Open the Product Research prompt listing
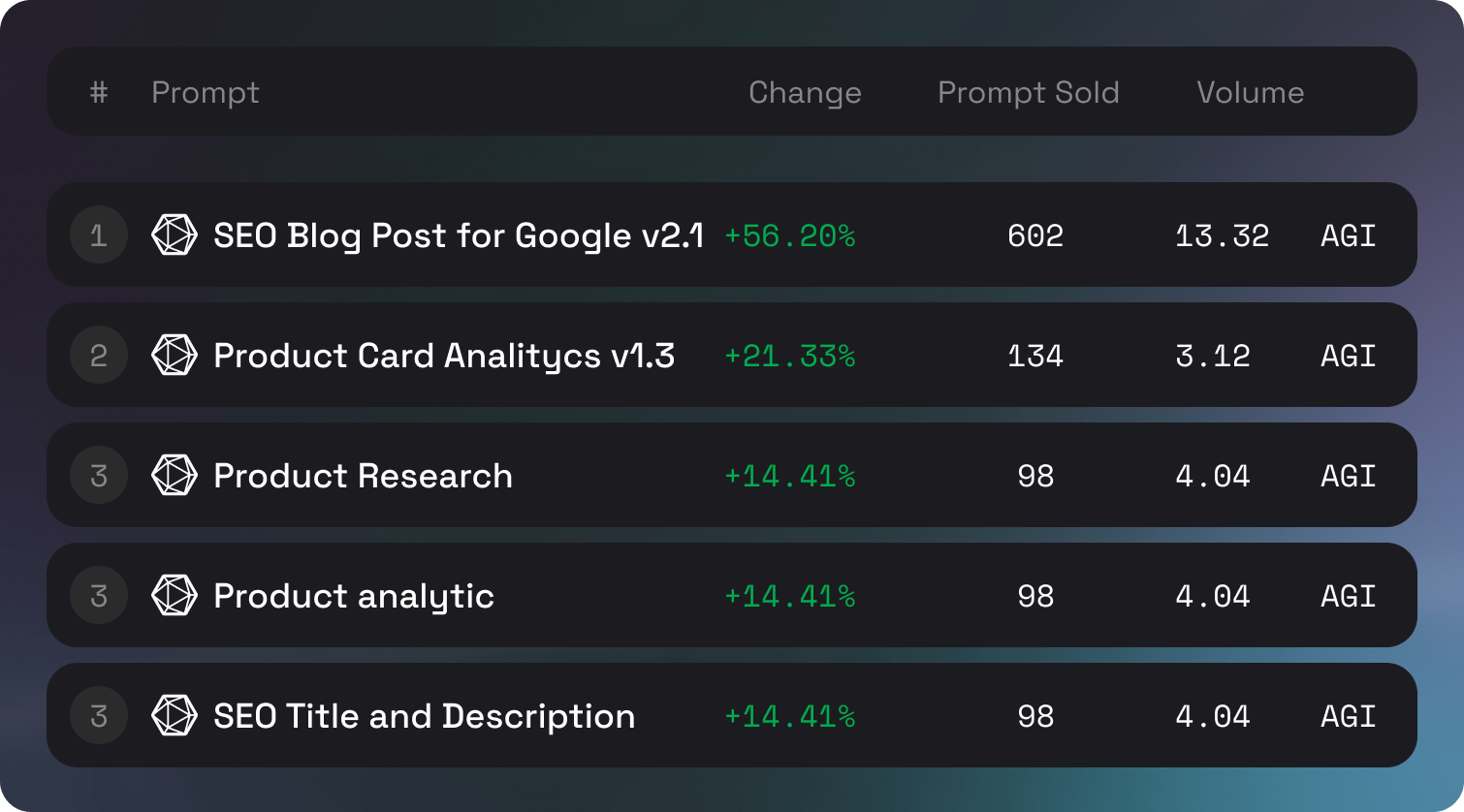The image size is (1464, 812). pos(363,475)
